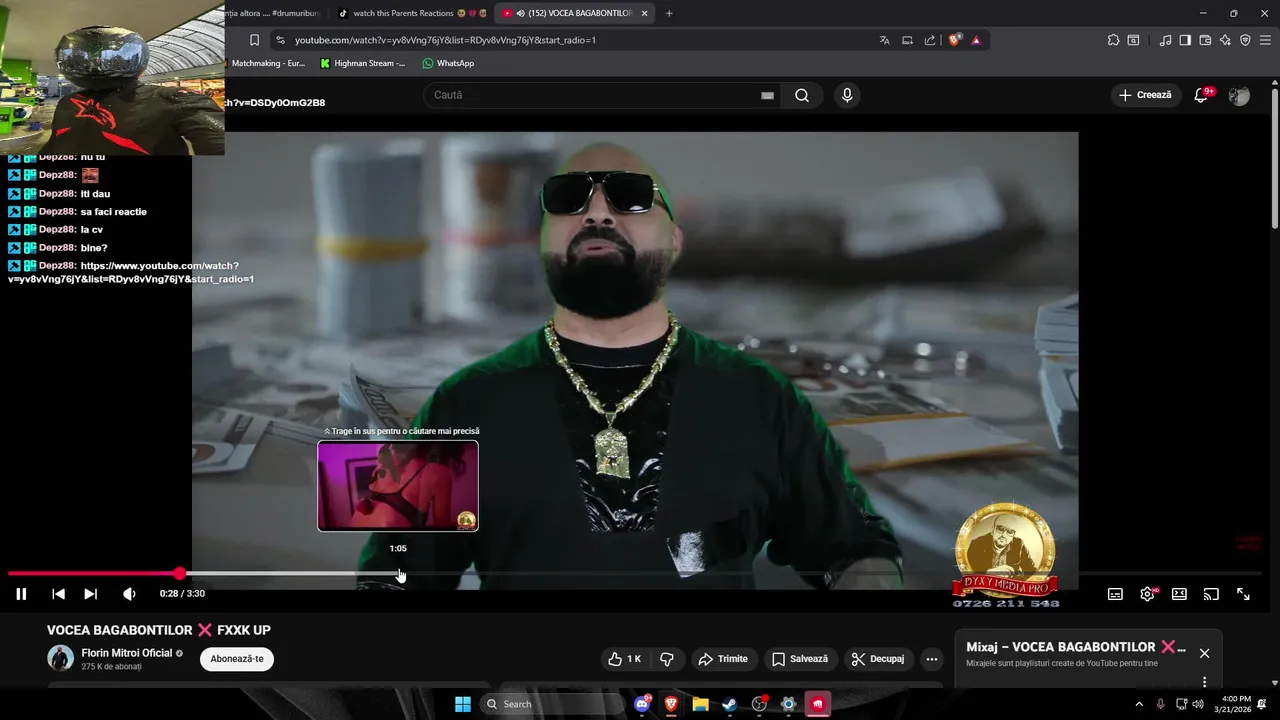Open the YouTube account avatar menu
This screenshot has height=720, width=1280.
(1239, 95)
